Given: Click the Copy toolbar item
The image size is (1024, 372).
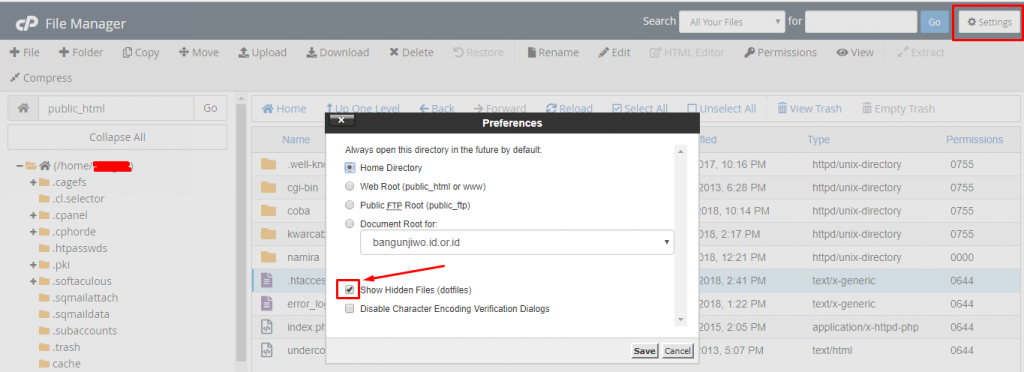Looking at the screenshot, I should point(141,52).
